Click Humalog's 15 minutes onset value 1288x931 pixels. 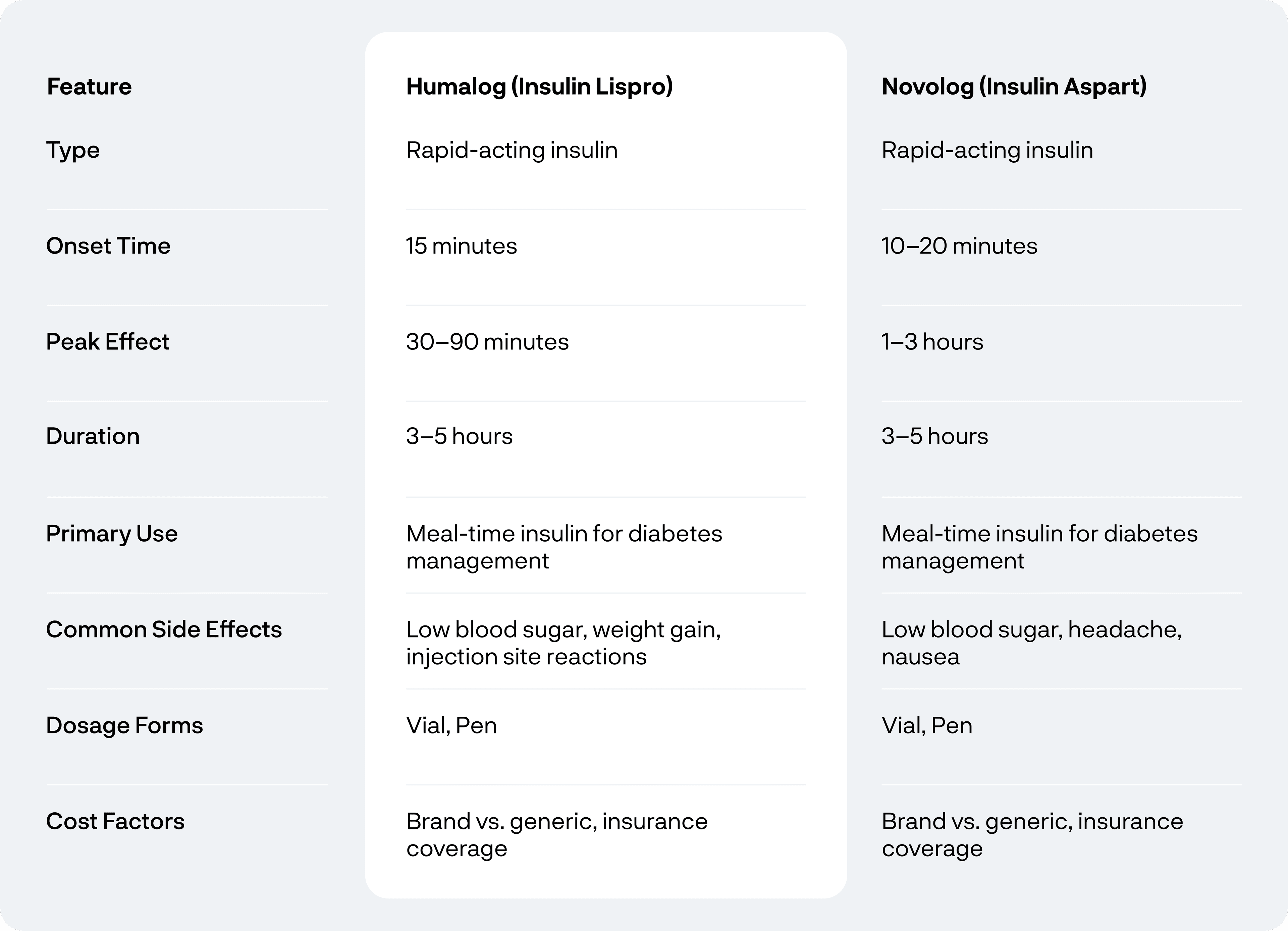pos(461,247)
